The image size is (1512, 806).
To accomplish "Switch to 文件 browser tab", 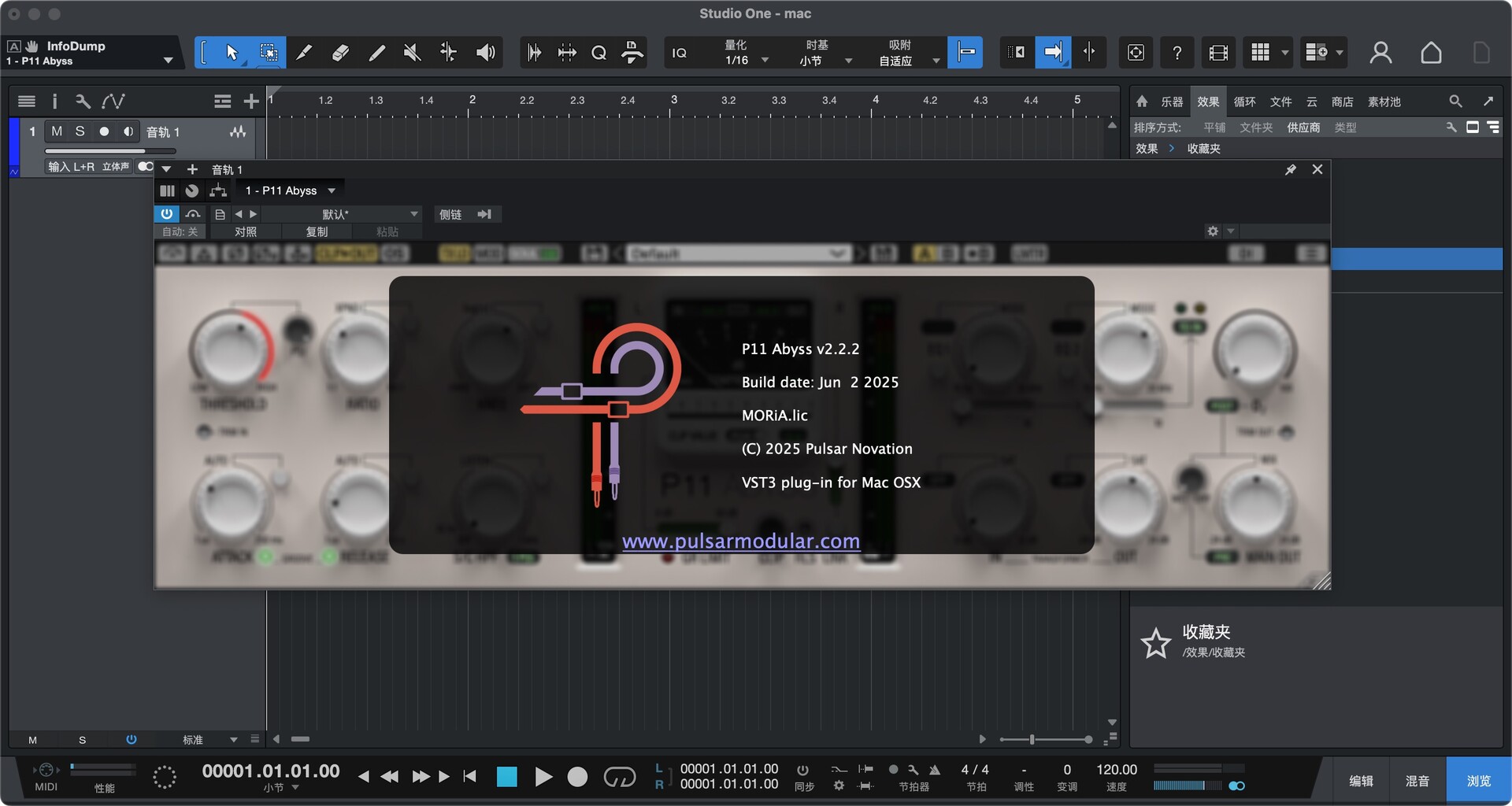I will click(x=1280, y=102).
